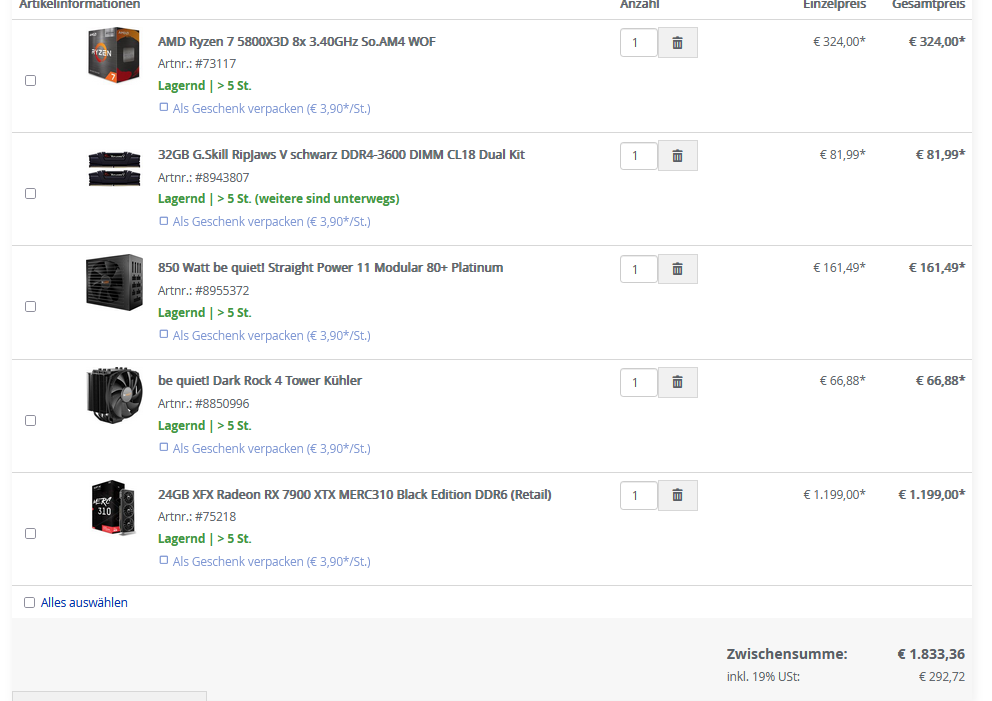The width and height of the screenshot is (992, 701).
Task: Open the be quiet! Straight Power 11 link
Action: pos(330,268)
